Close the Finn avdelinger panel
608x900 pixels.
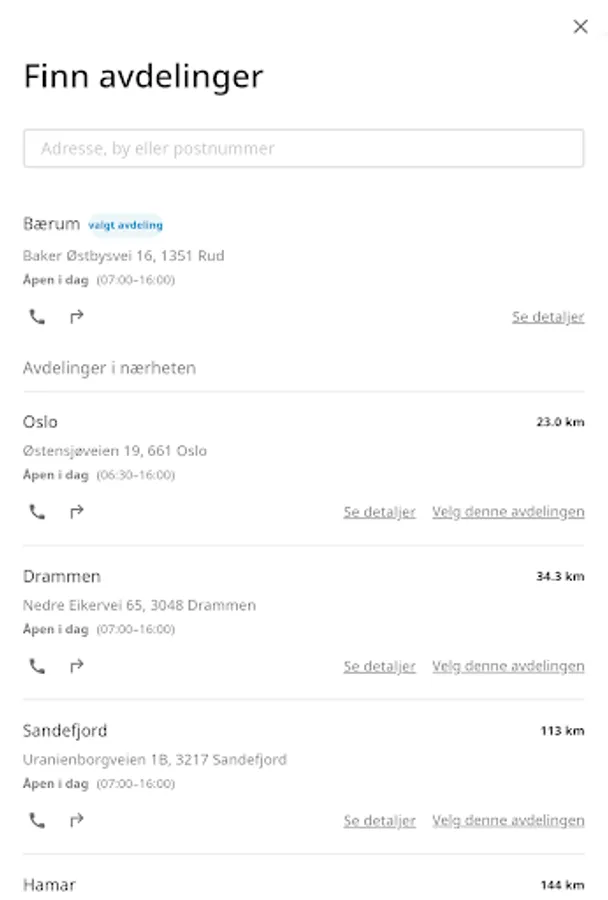[x=580, y=27]
